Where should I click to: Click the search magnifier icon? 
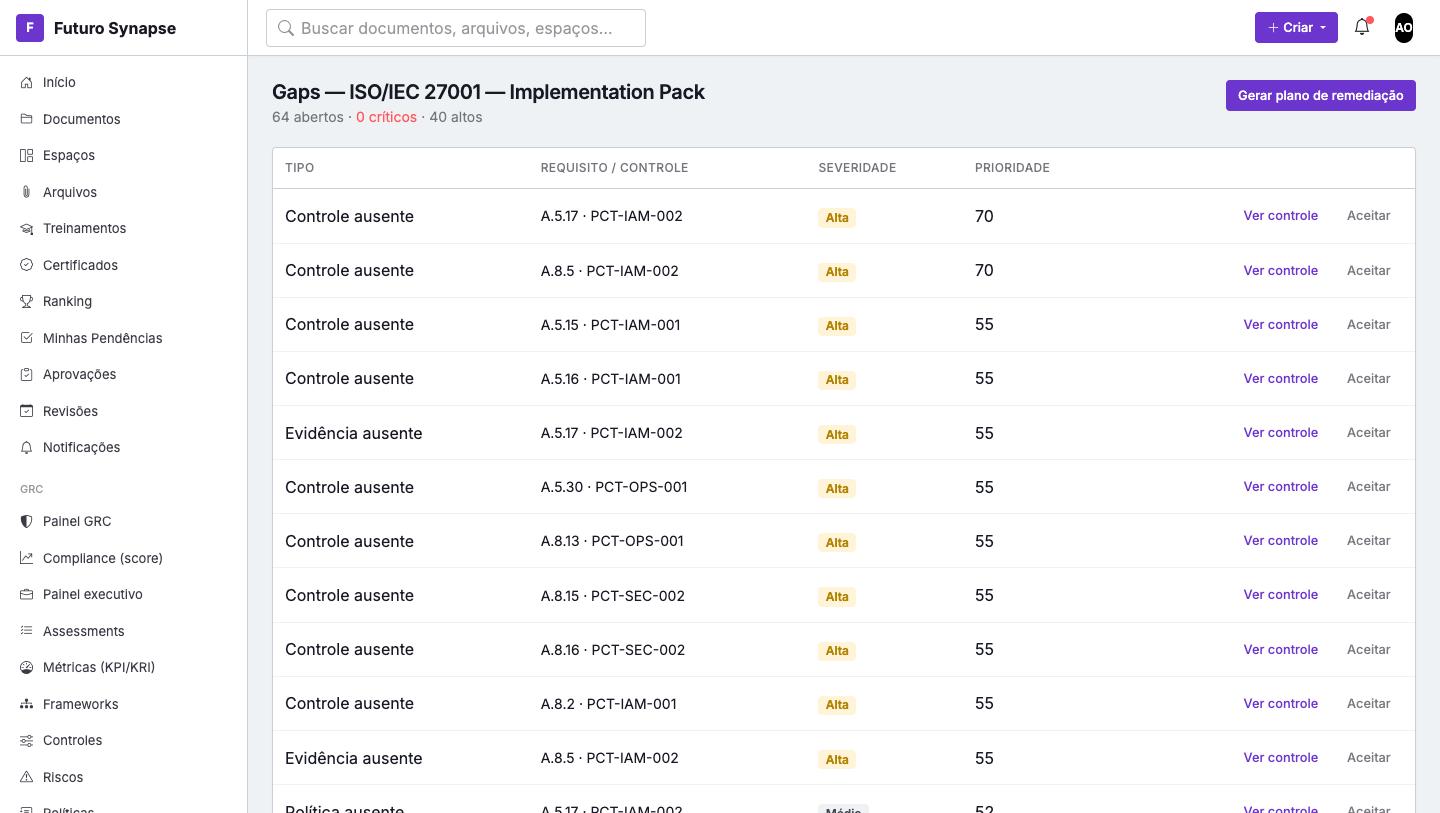pos(286,28)
